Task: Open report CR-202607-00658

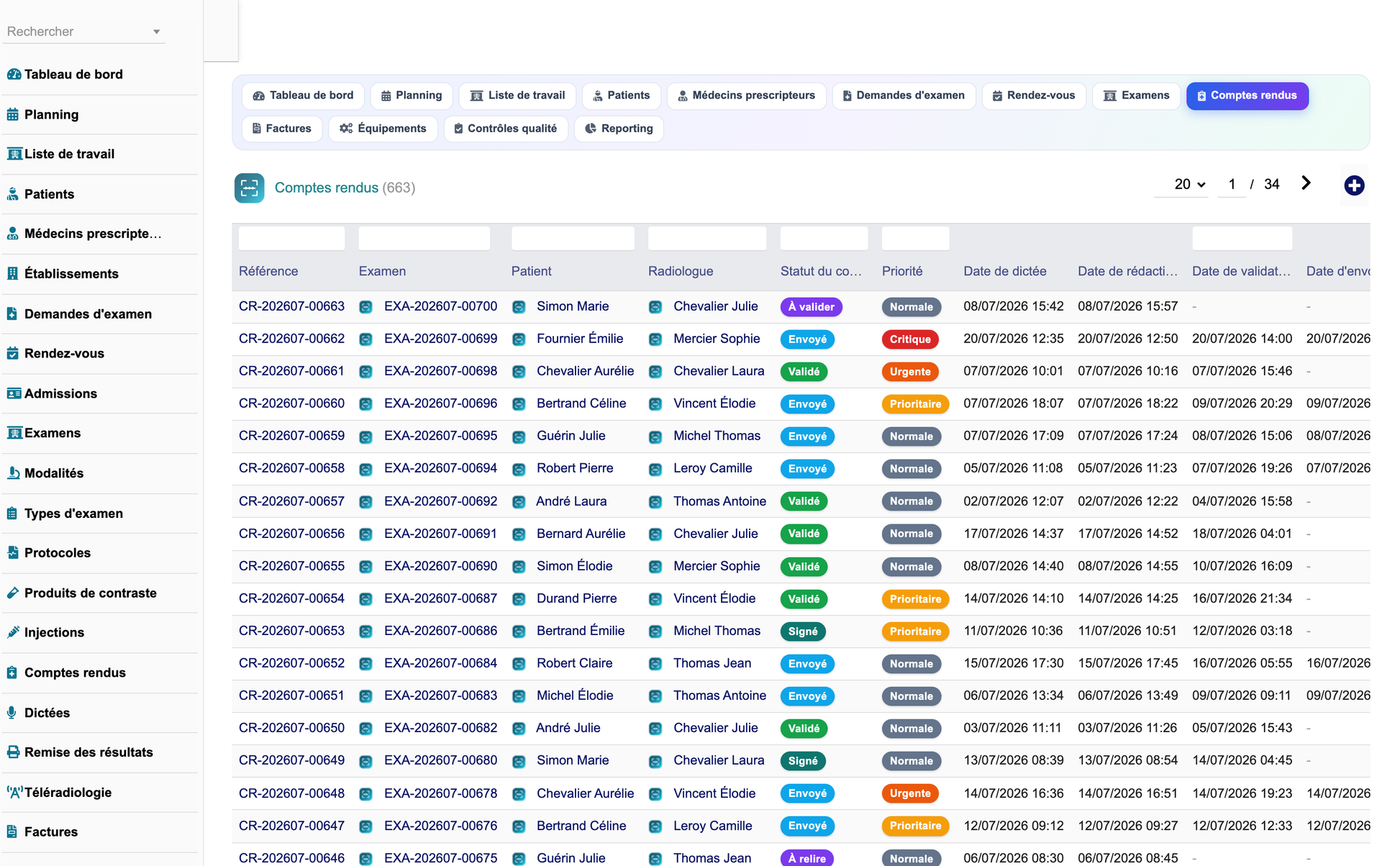Action: (x=291, y=468)
